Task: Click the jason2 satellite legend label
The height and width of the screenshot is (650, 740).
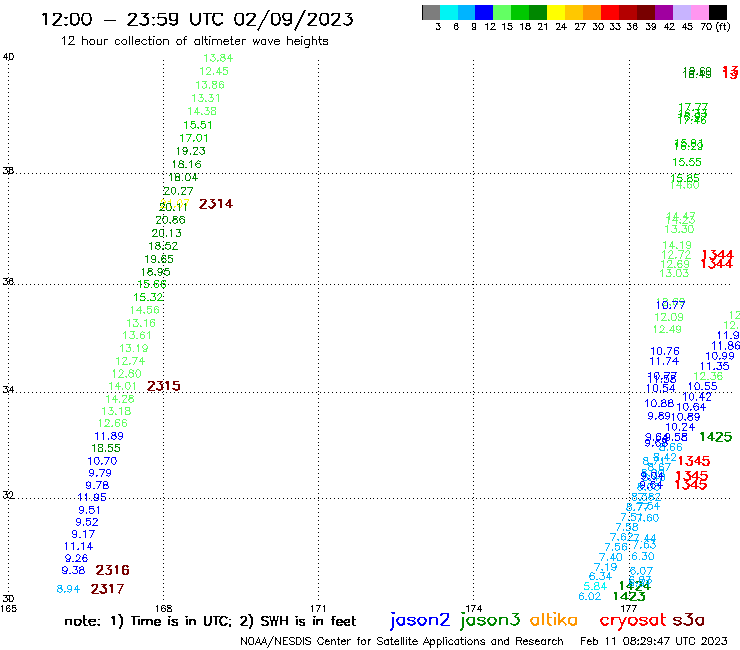Action: (x=420, y=620)
